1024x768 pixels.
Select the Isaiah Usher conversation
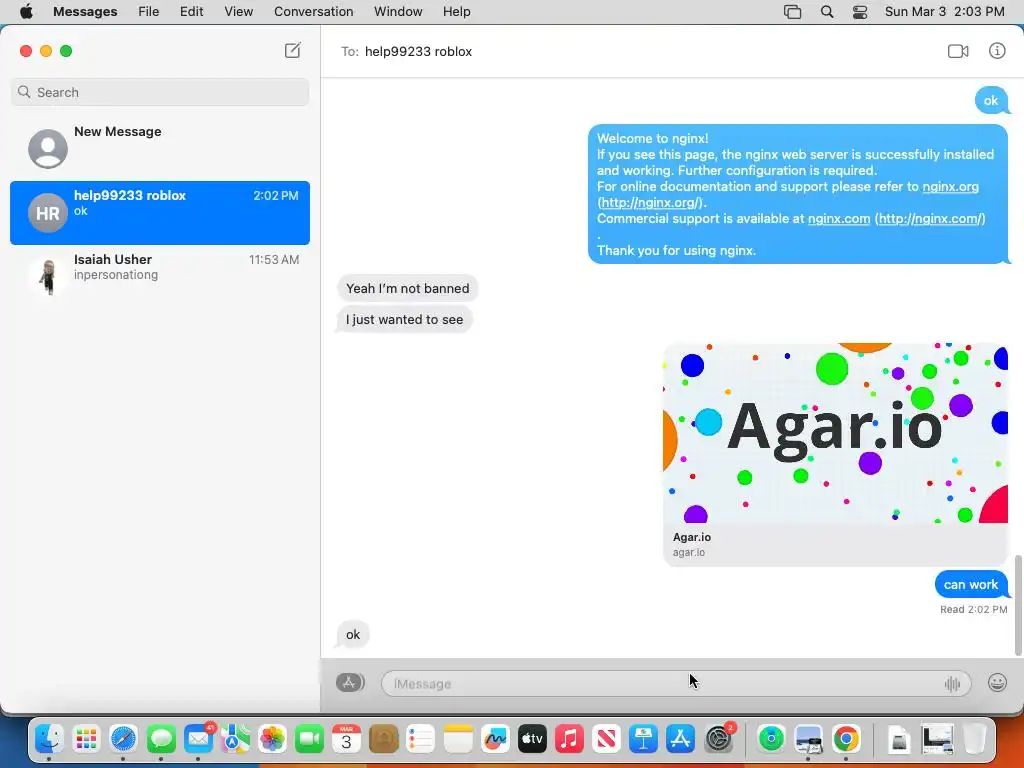pyautogui.click(x=160, y=276)
